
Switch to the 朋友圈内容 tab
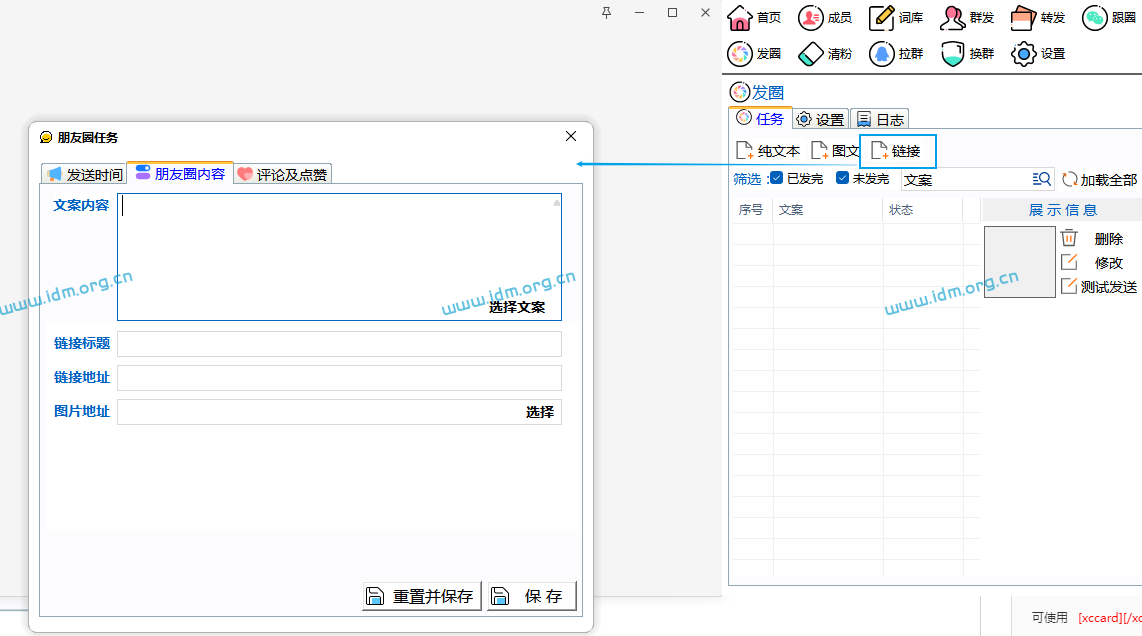point(180,173)
